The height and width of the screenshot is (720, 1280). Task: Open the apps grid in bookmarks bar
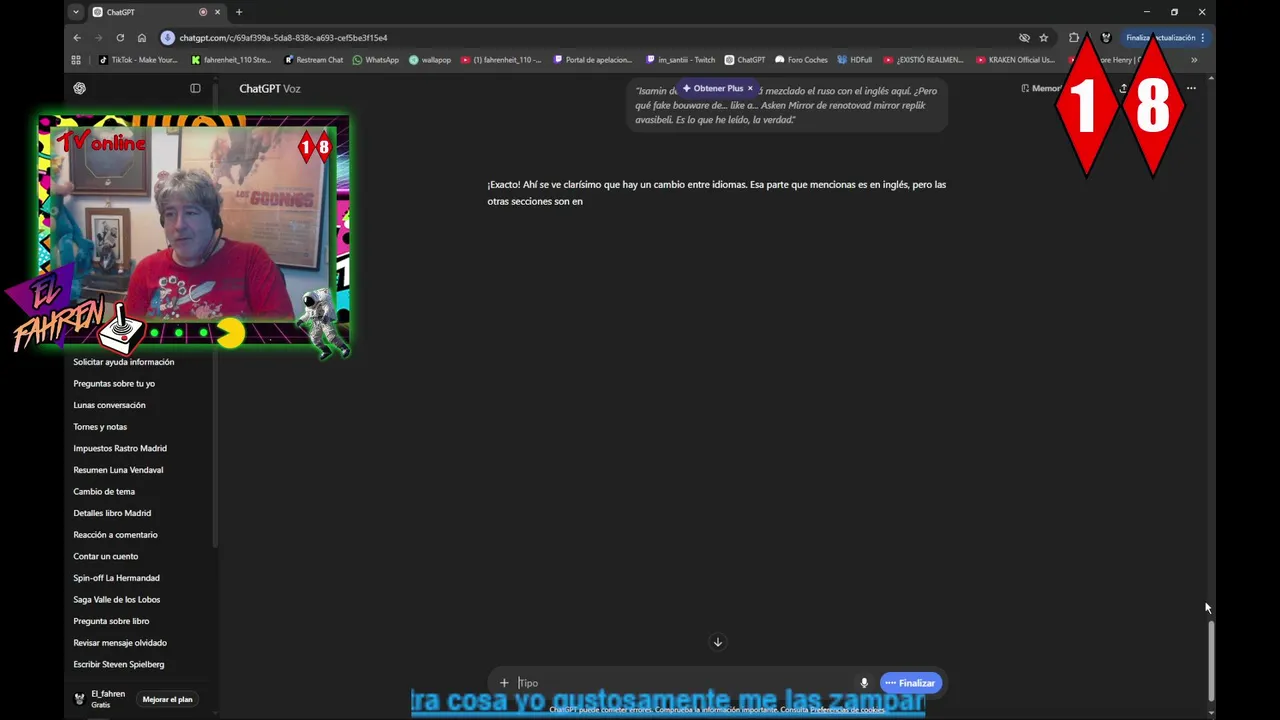point(76,60)
